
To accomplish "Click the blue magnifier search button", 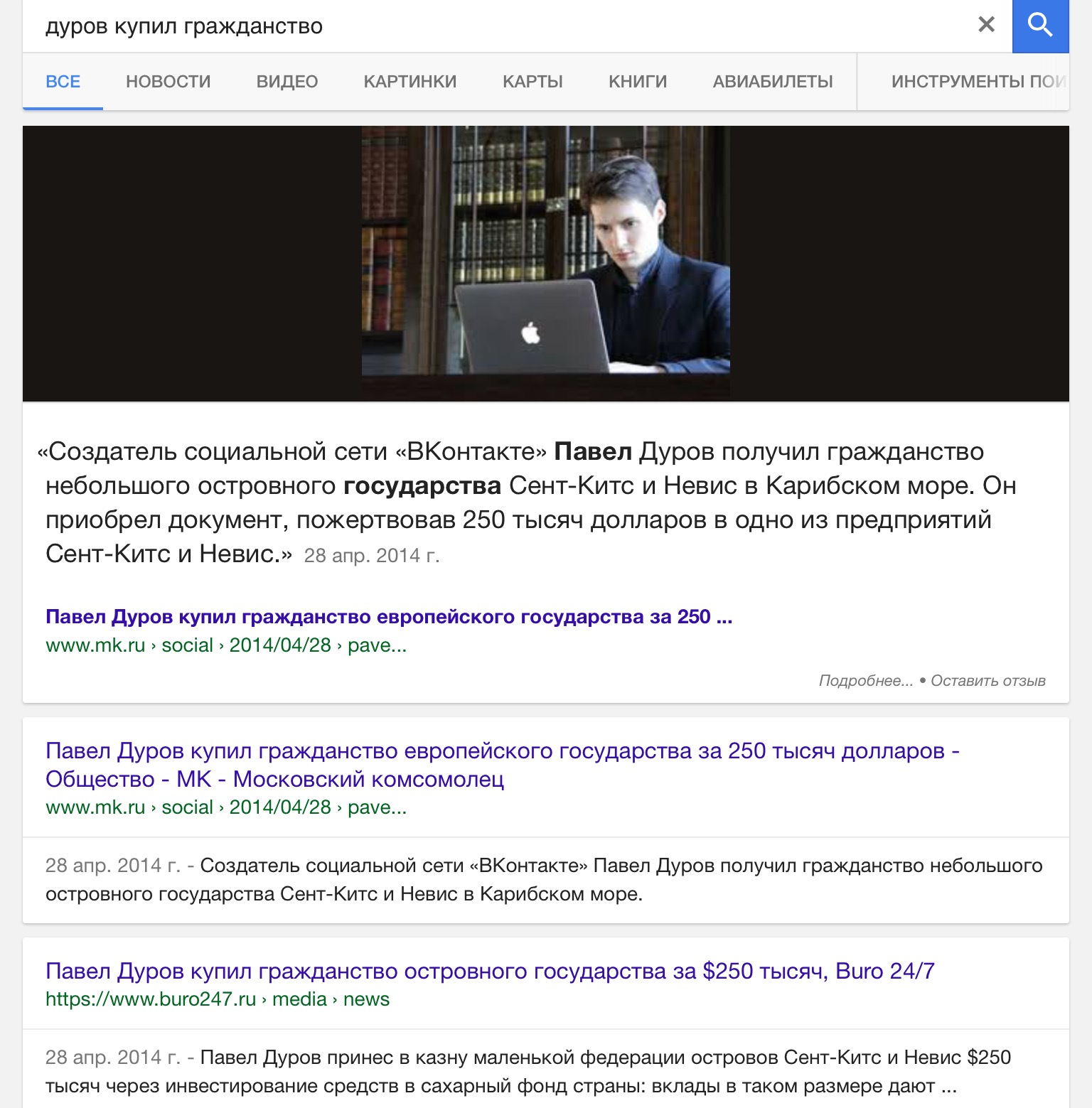I will tap(1040, 26).
